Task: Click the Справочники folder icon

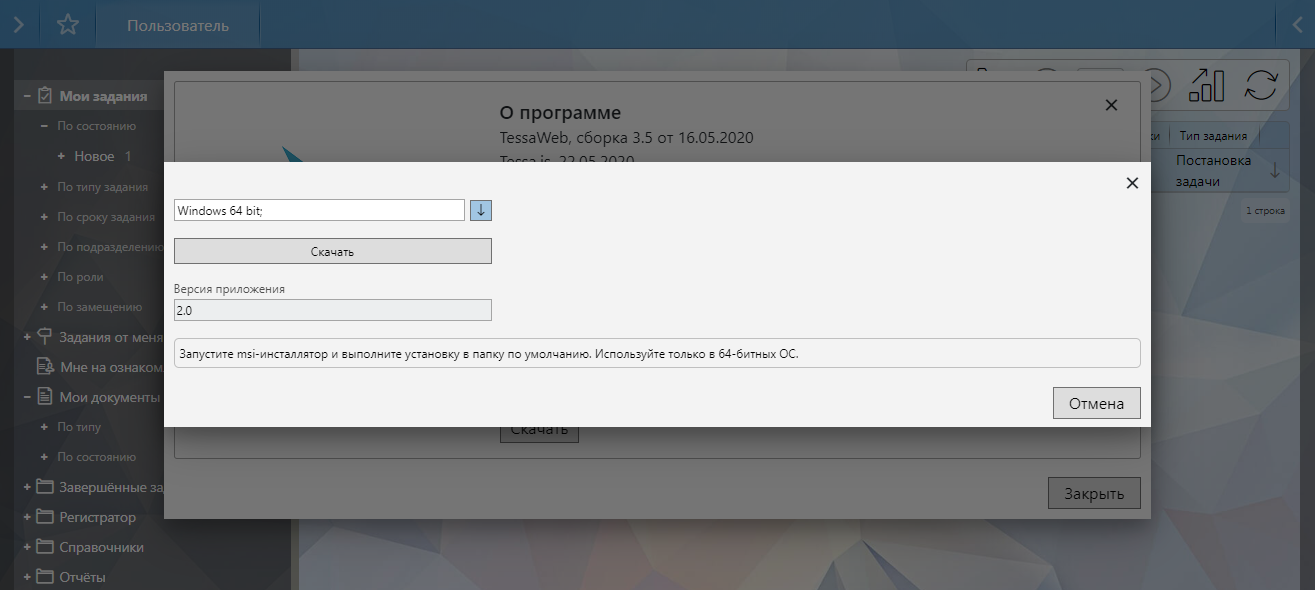Action: click(45, 547)
